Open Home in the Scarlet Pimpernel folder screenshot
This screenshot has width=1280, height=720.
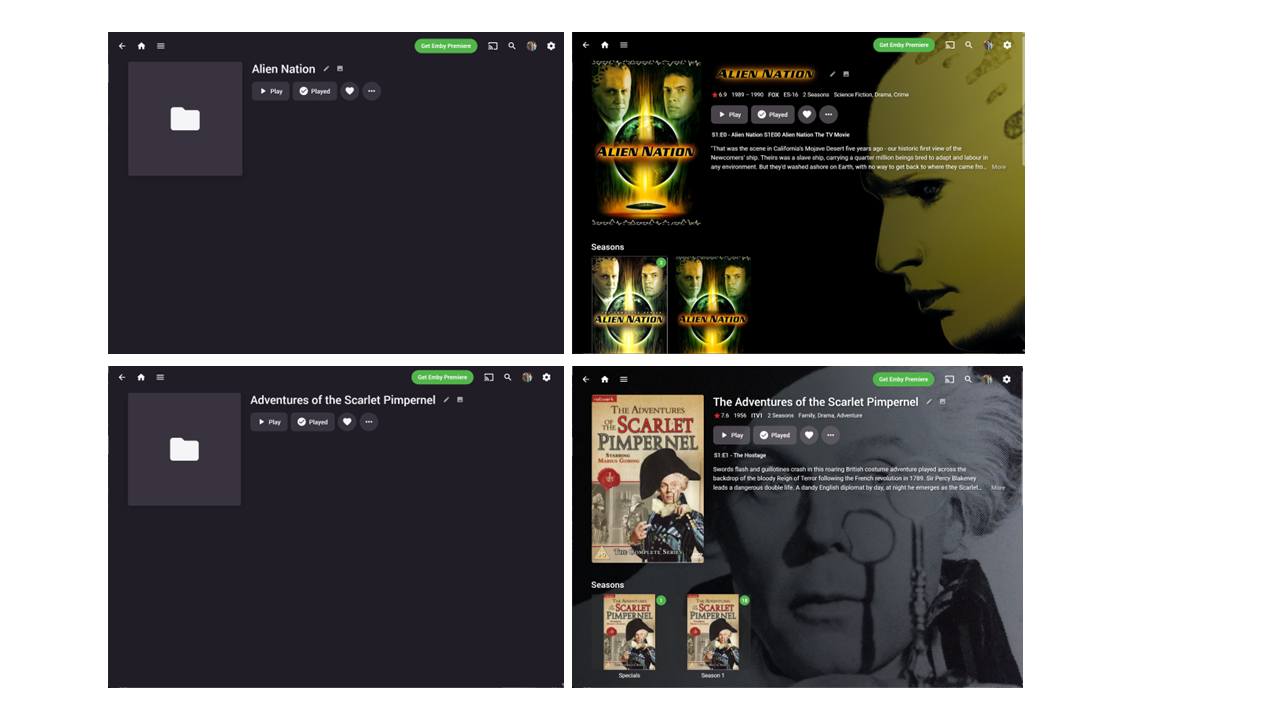[x=141, y=377]
